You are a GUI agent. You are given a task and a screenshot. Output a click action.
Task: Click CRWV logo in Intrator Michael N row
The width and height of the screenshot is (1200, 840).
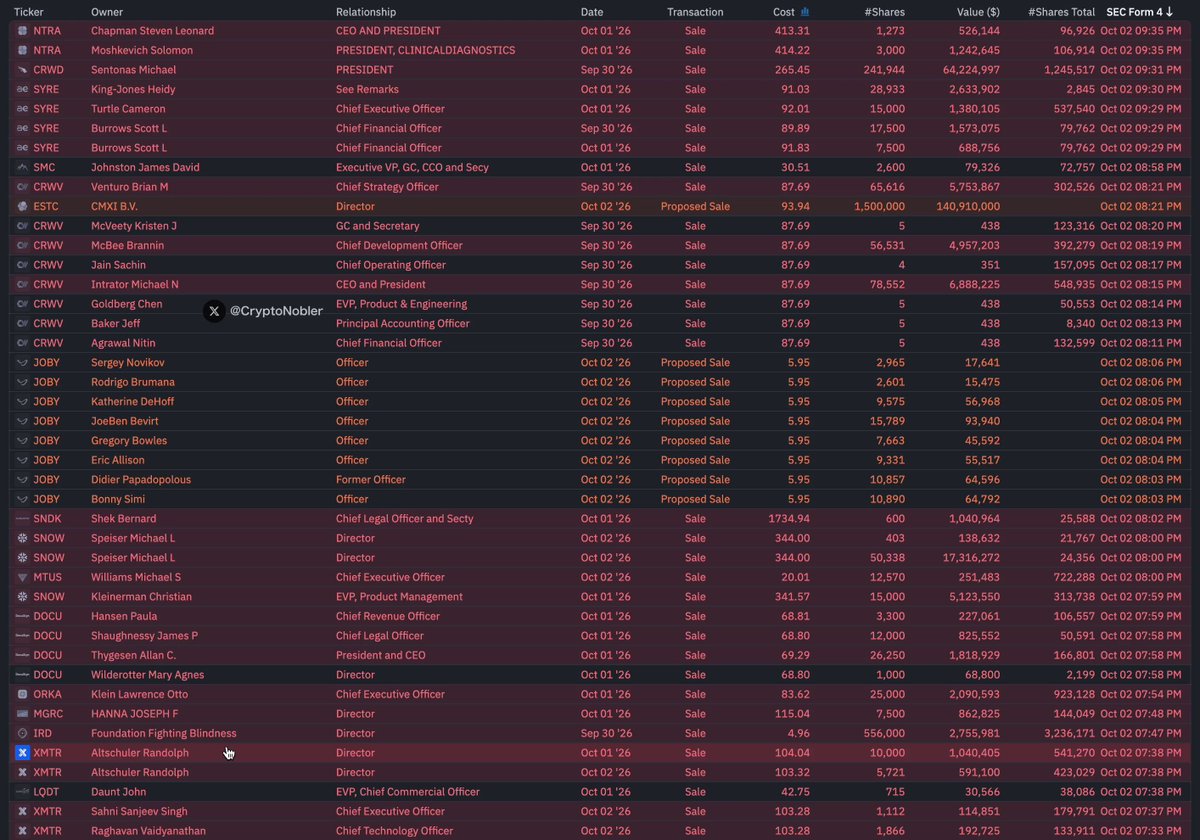pyautogui.click(x=22, y=284)
